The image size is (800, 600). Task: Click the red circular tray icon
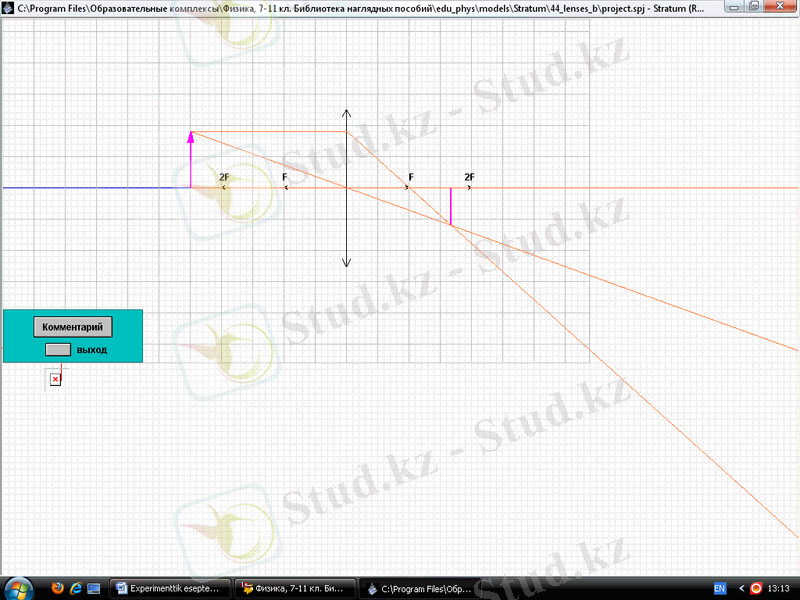[756, 589]
